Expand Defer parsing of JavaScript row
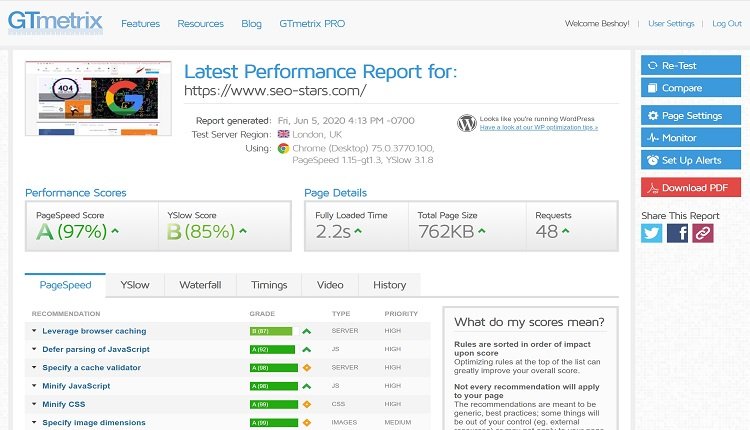 (x=96, y=349)
